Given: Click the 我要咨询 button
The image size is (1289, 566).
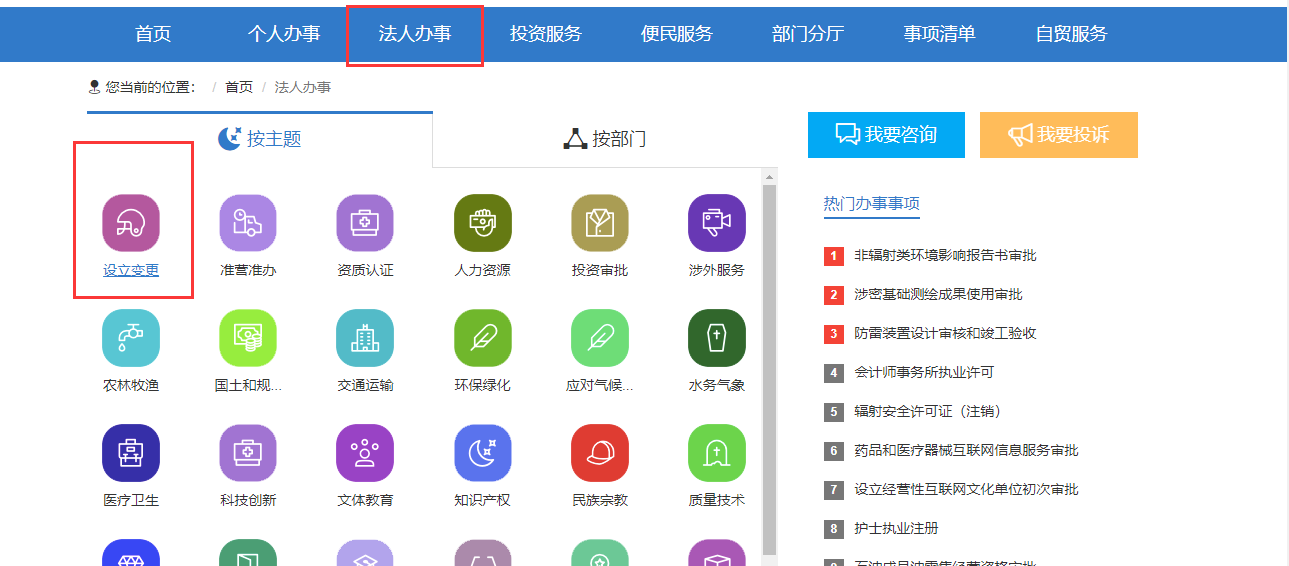Looking at the screenshot, I should (x=886, y=135).
